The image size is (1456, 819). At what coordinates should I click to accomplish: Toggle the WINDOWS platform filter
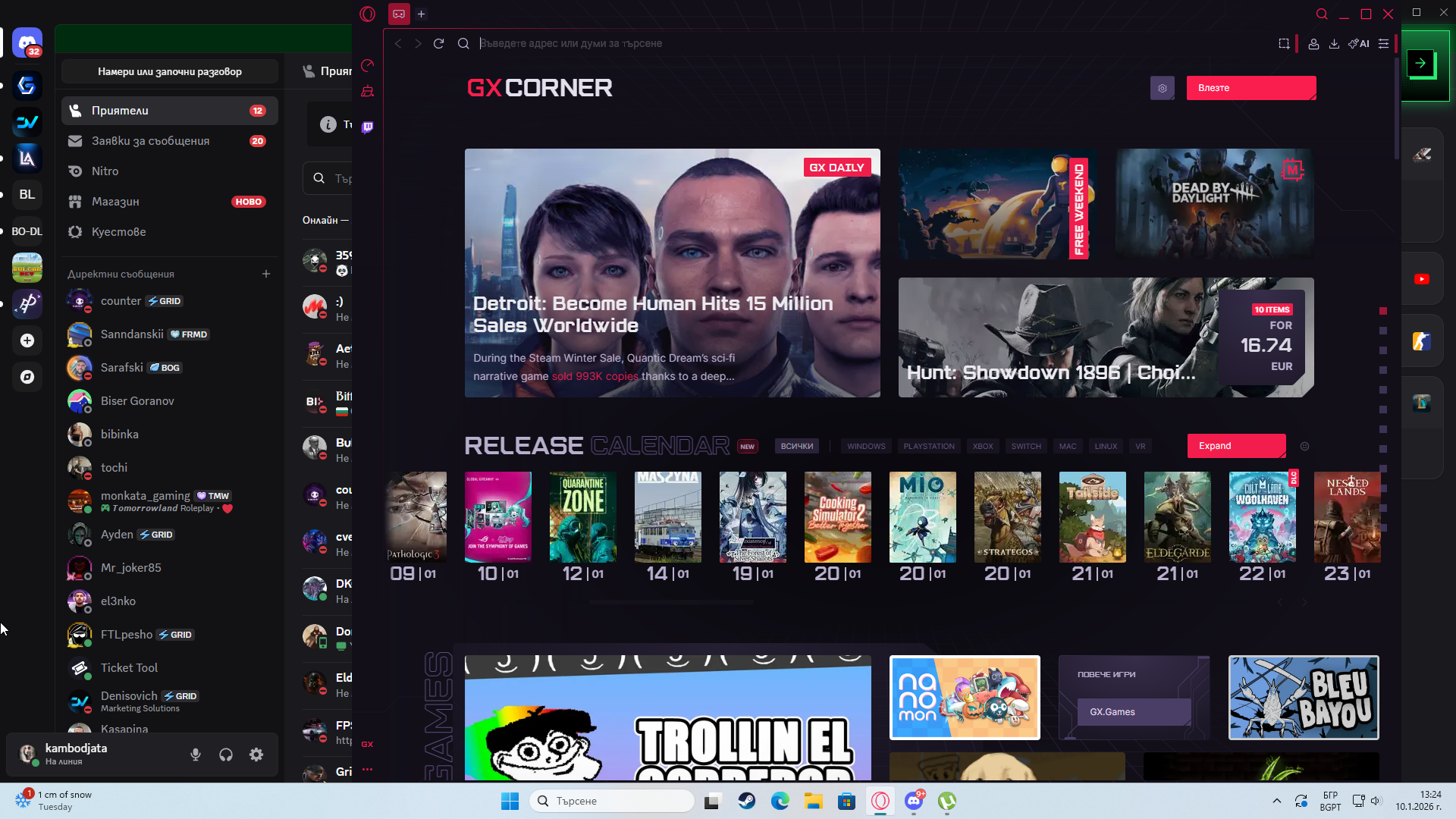[866, 446]
